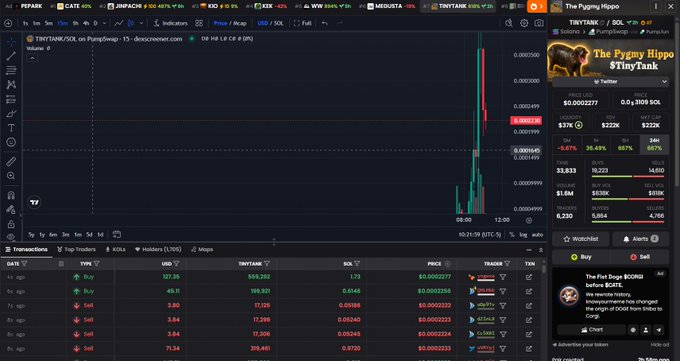Filter by TINYTANK amount column
This screenshot has width=680, height=361.
tap(267, 264)
